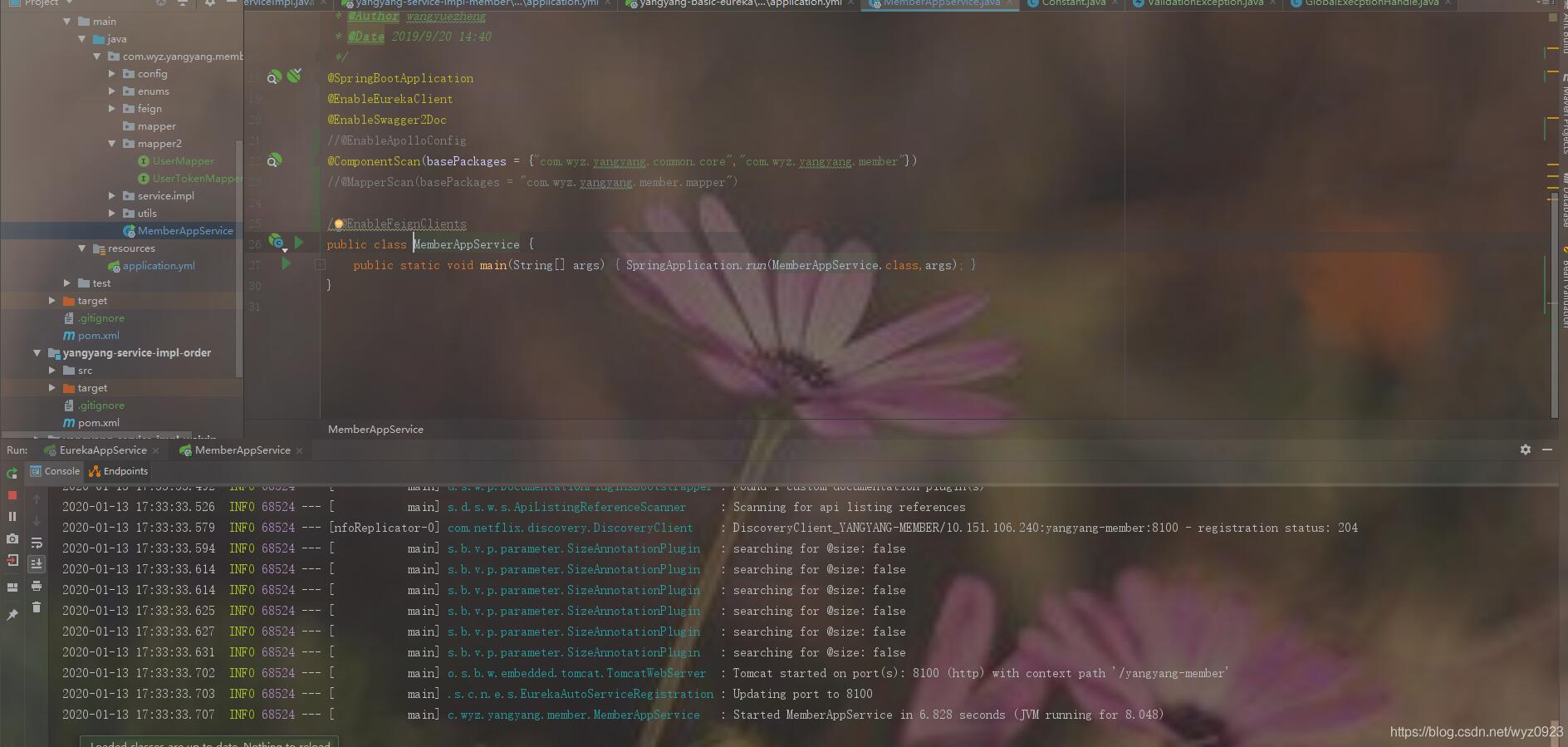Image resolution: width=1568 pixels, height=747 pixels.
Task: Pause console output in Run panel
Action: [12, 516]
